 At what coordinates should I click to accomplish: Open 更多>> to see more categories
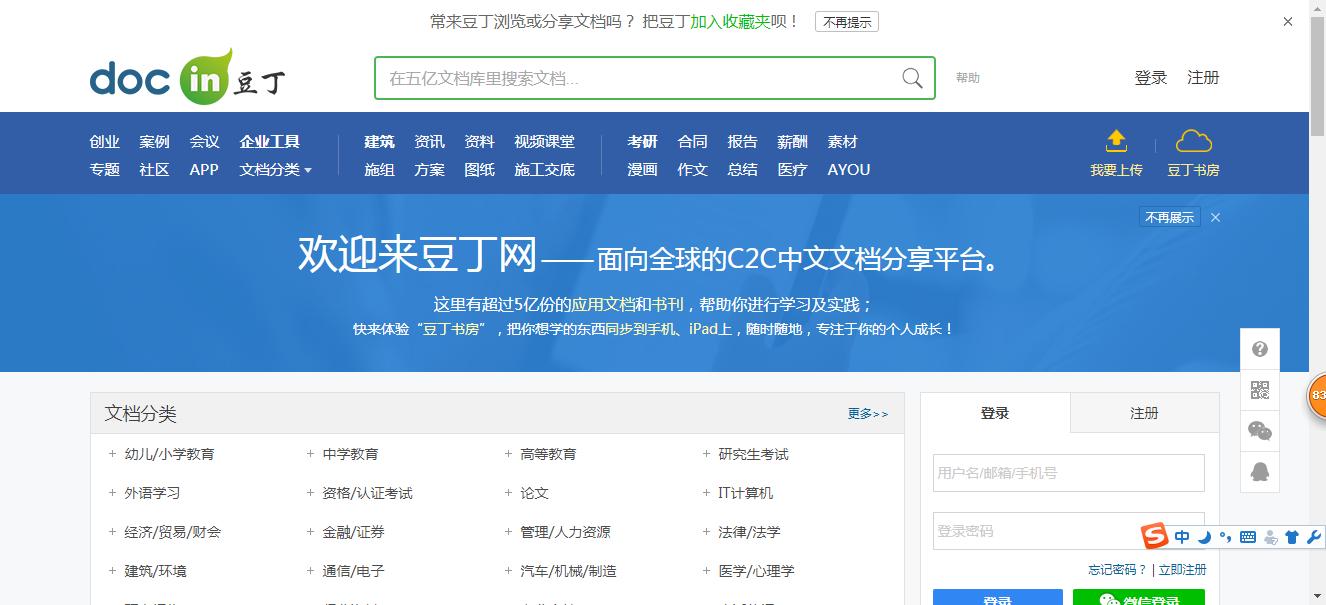tap(866, 412)
